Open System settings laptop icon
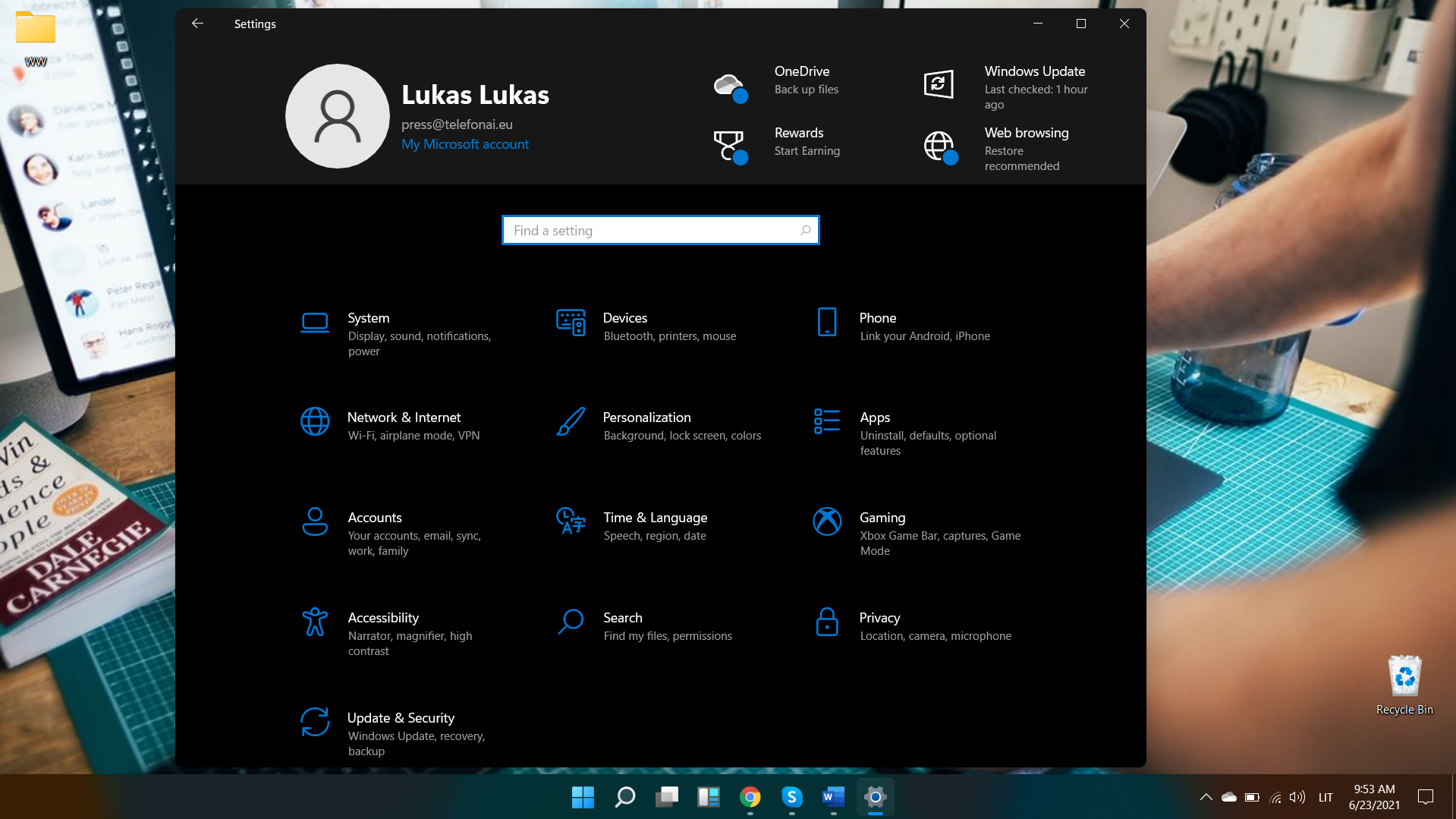Screen dimensions: 1456x819 click(315, 323)
